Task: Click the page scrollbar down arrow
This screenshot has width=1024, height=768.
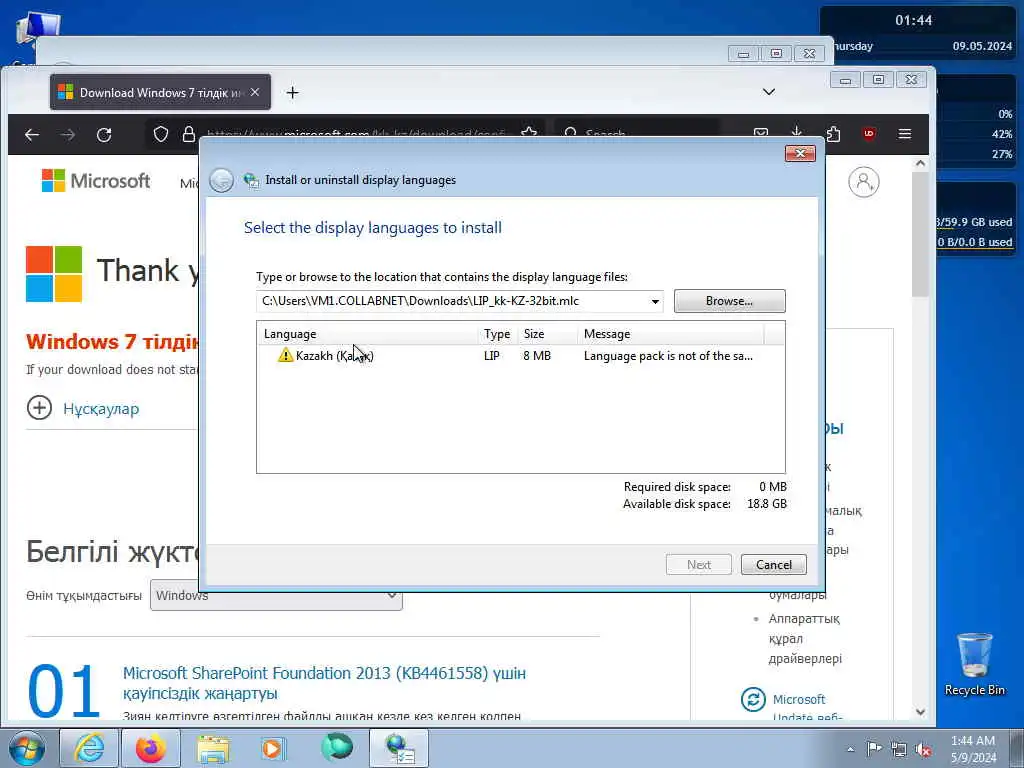Action: [920, 711]
